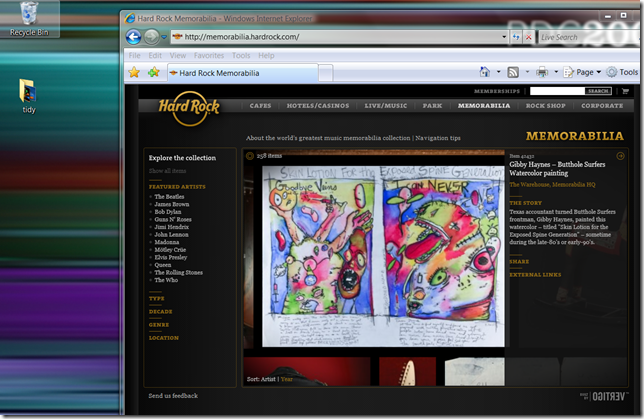The width and height of the screenshot is (644, 419).
Task: Go to PARK navigation item
Action: (x=432, y=106)
